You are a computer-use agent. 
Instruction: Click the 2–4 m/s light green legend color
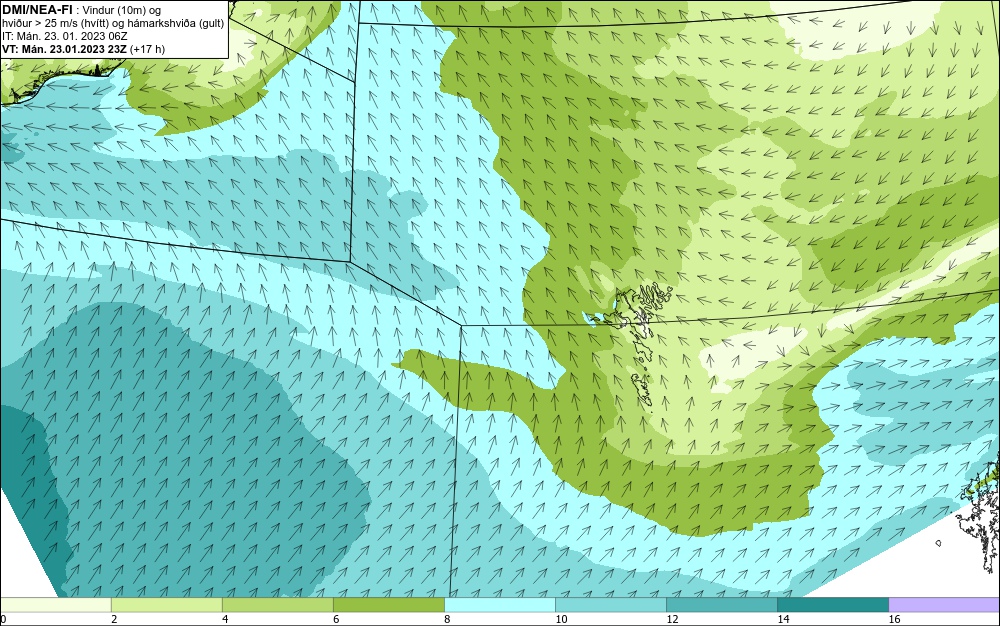166,605
